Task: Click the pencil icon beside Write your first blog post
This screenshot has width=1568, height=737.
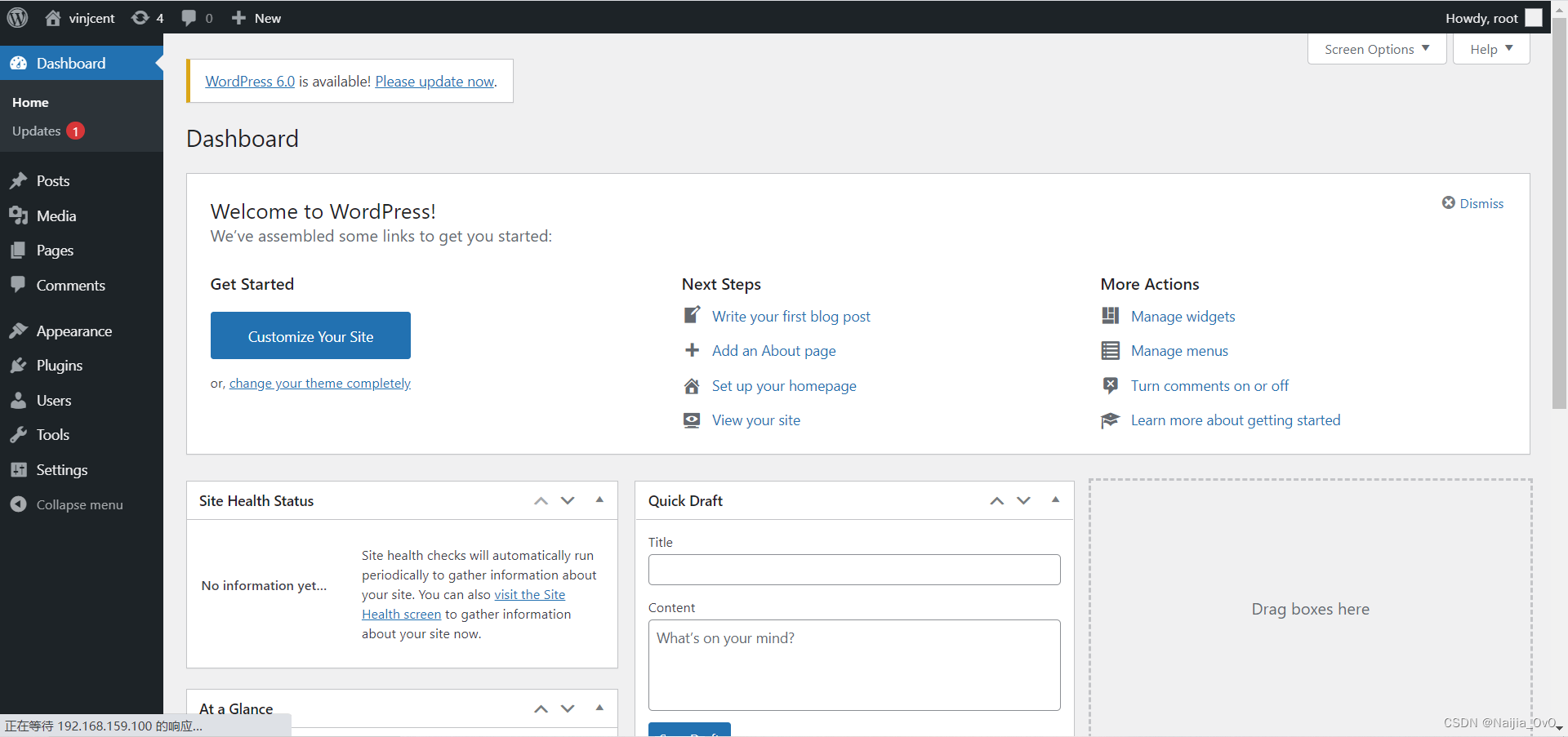Action: point(692,315)
